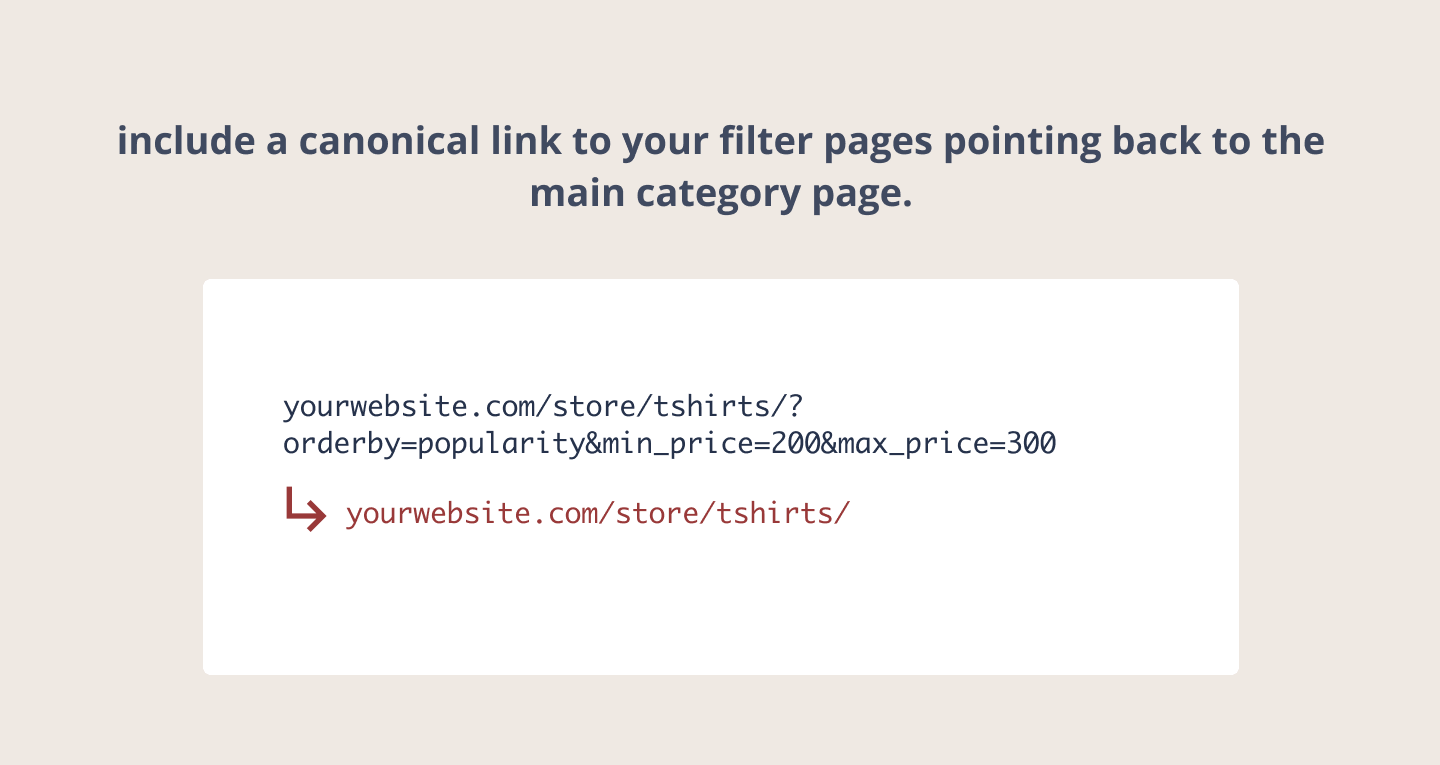Click the first ampersand in the query string
The width and height of the screenshot is (1440, 765).
594,444
